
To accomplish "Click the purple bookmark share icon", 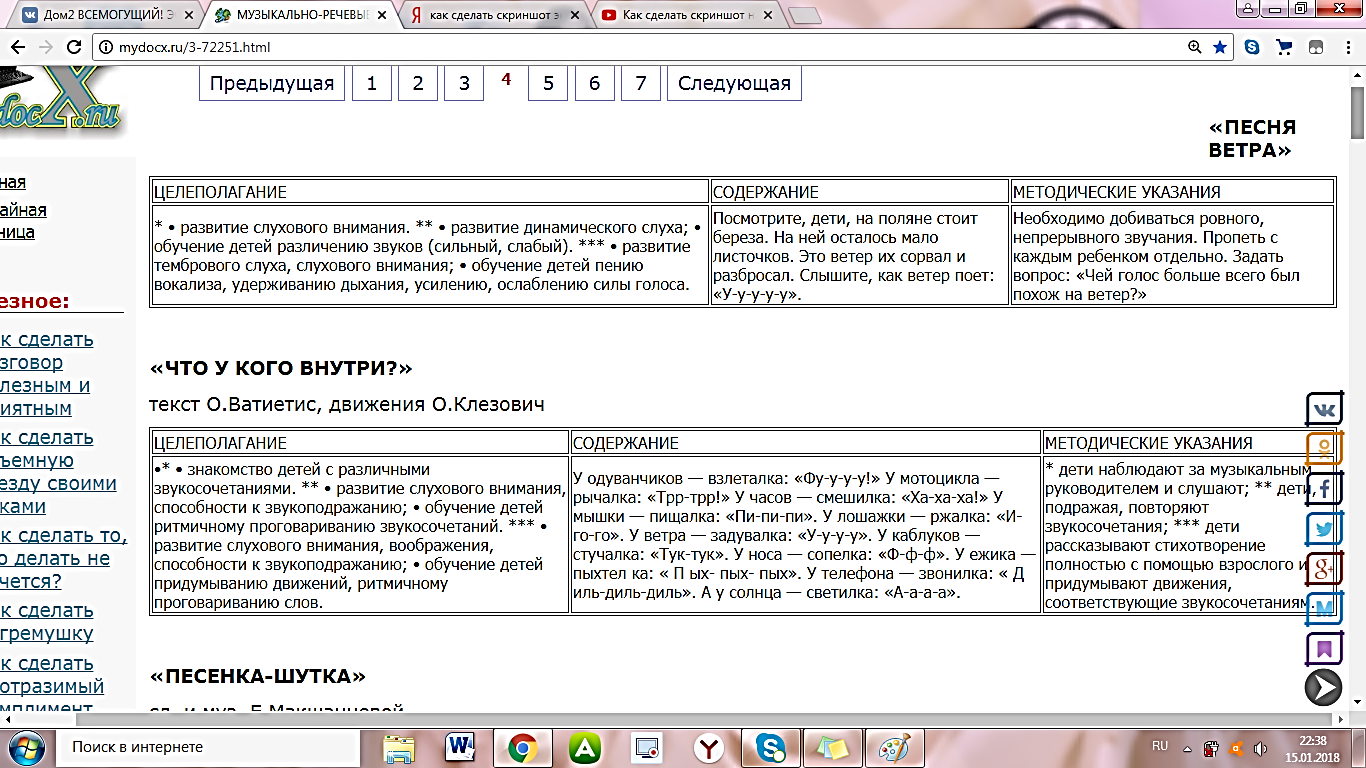I will click(1325, 649).
